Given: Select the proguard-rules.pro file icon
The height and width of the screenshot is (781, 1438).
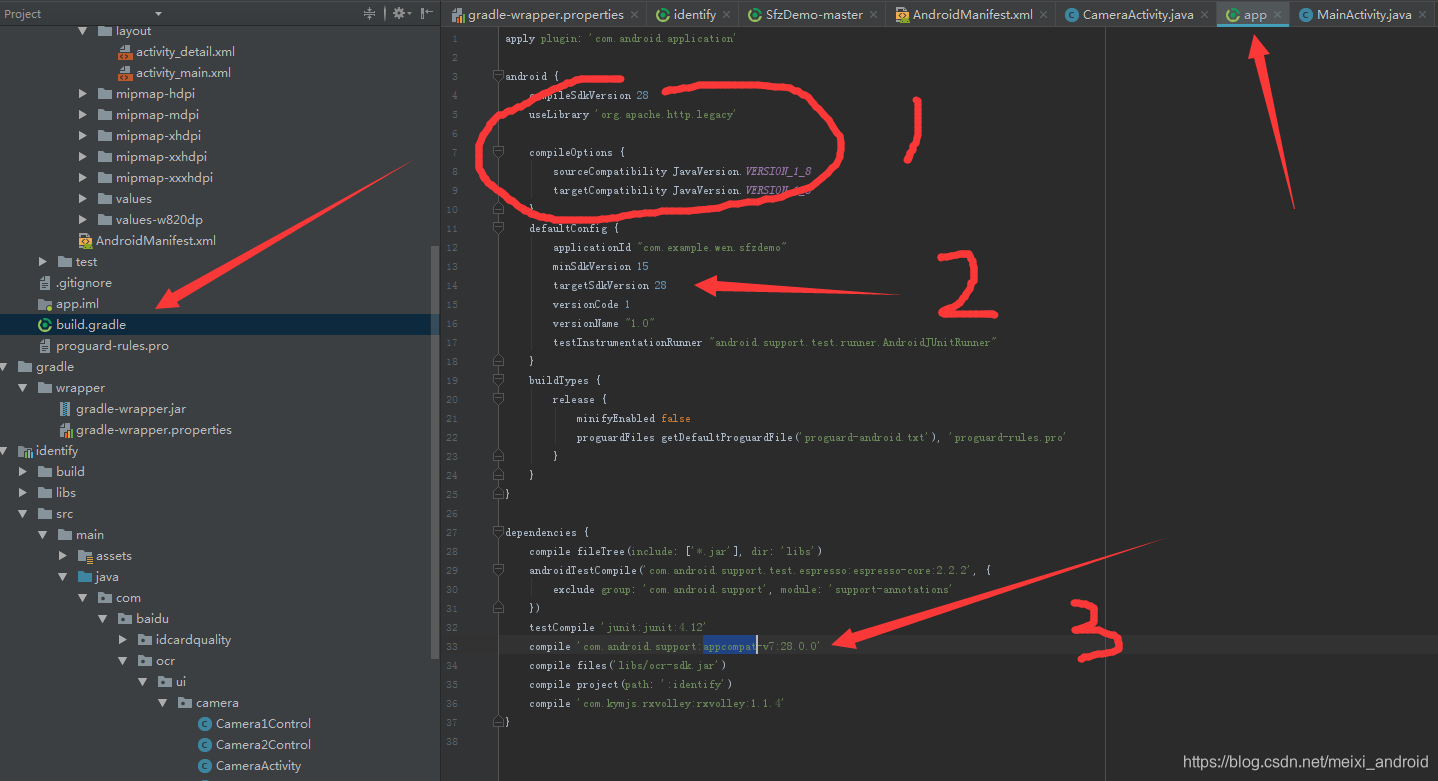Looking at the screenshot, I should coord(45,346).
